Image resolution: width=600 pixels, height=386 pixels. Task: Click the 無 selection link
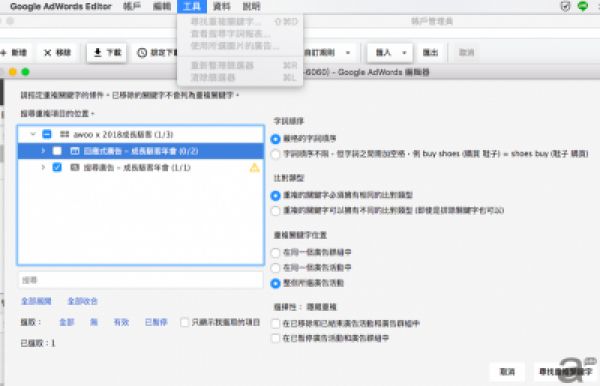click(94, 322)
